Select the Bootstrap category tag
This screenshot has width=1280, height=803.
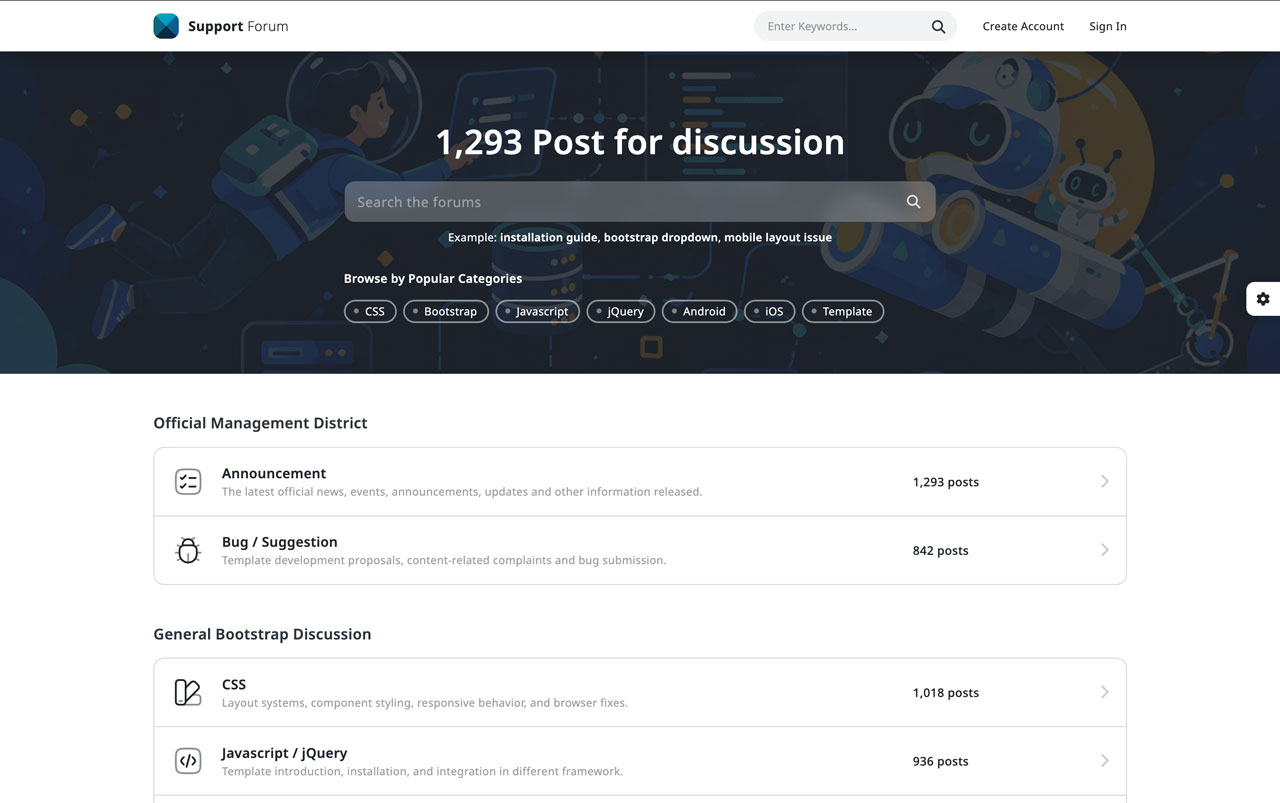pos(446,312)
